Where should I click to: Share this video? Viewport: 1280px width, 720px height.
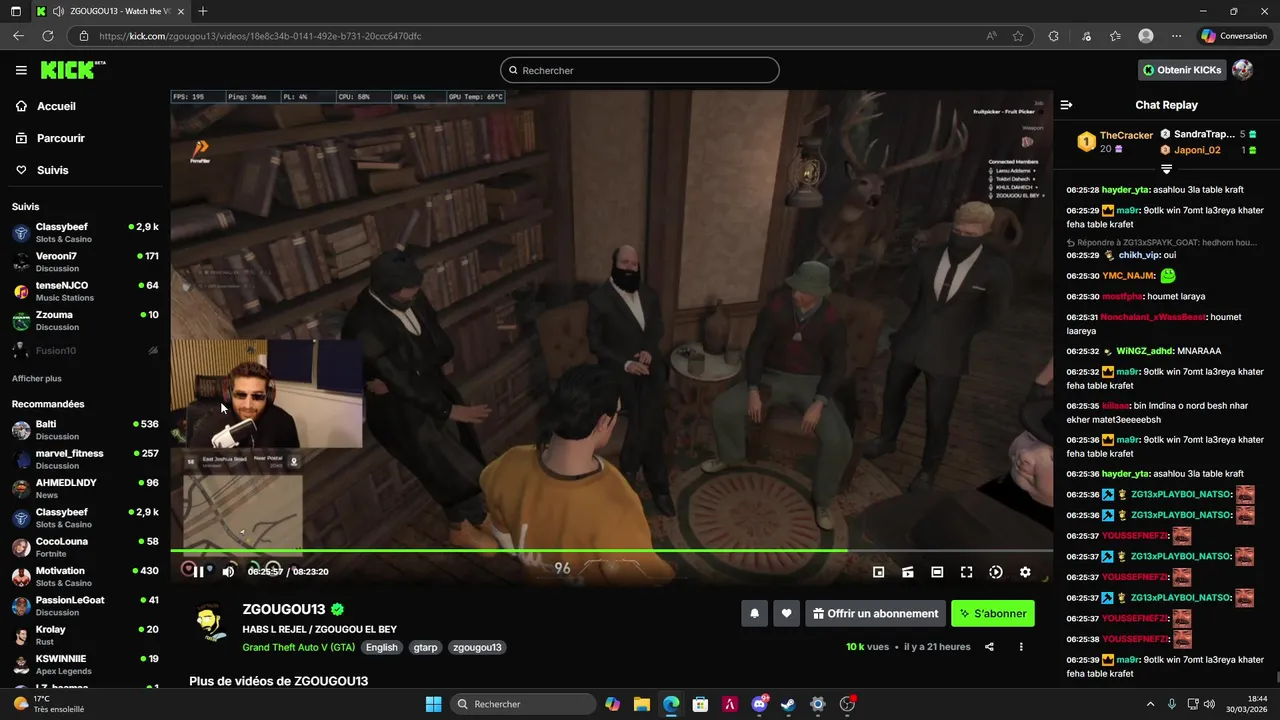989,647
